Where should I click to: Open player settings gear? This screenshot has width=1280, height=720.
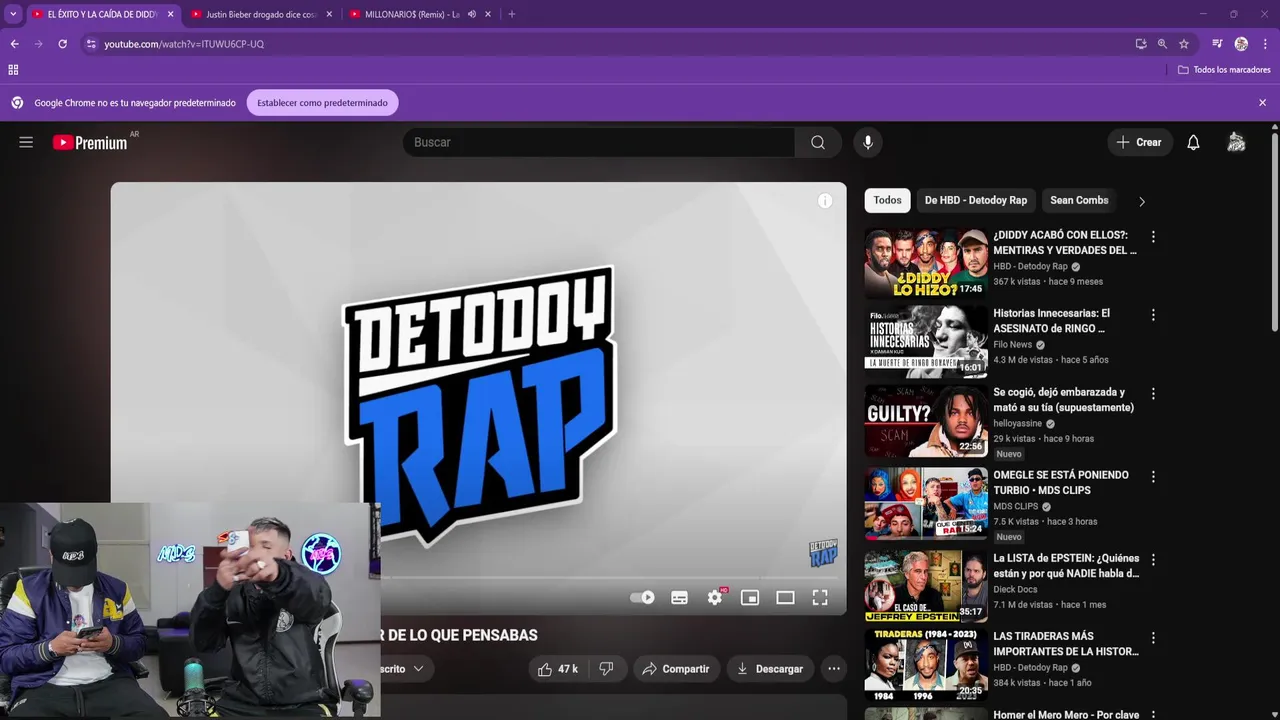tap(715, 597)
